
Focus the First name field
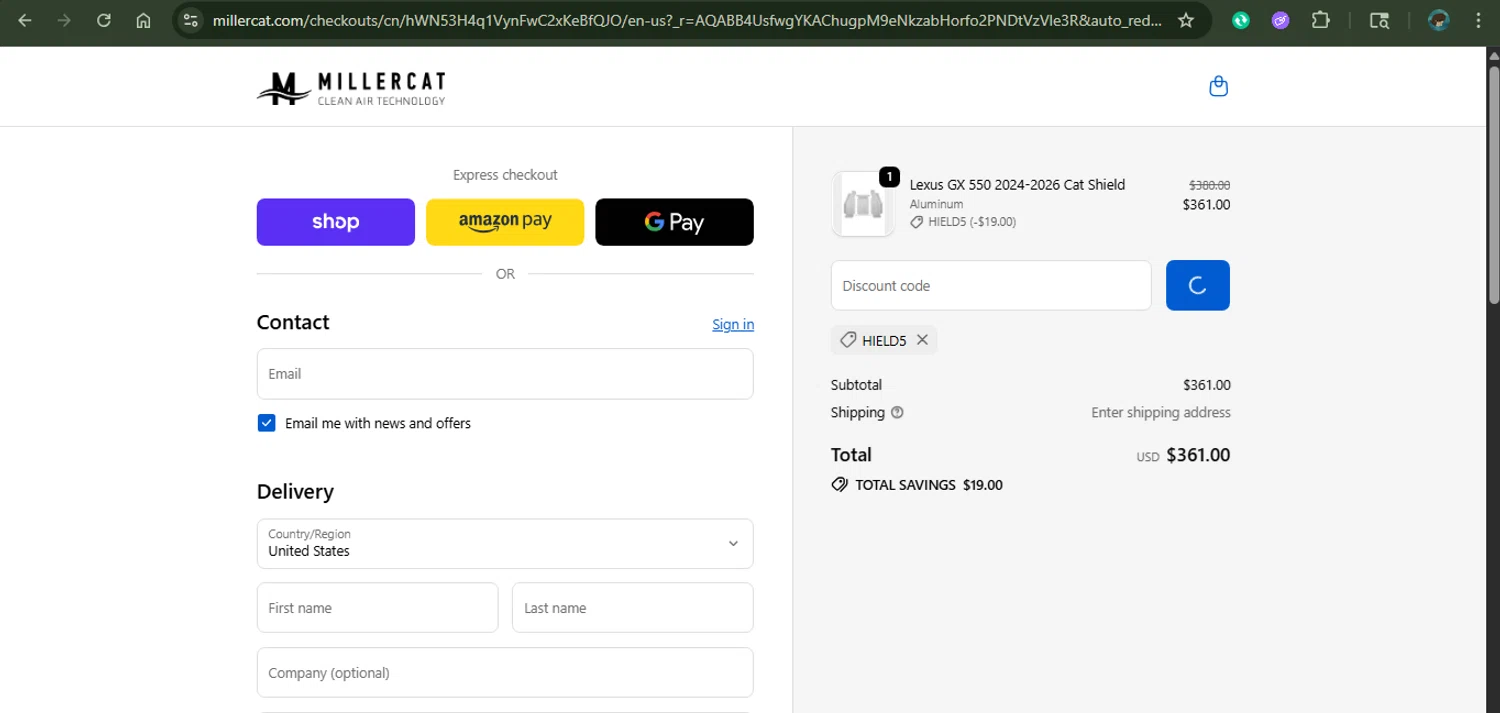tap(377, 608)
